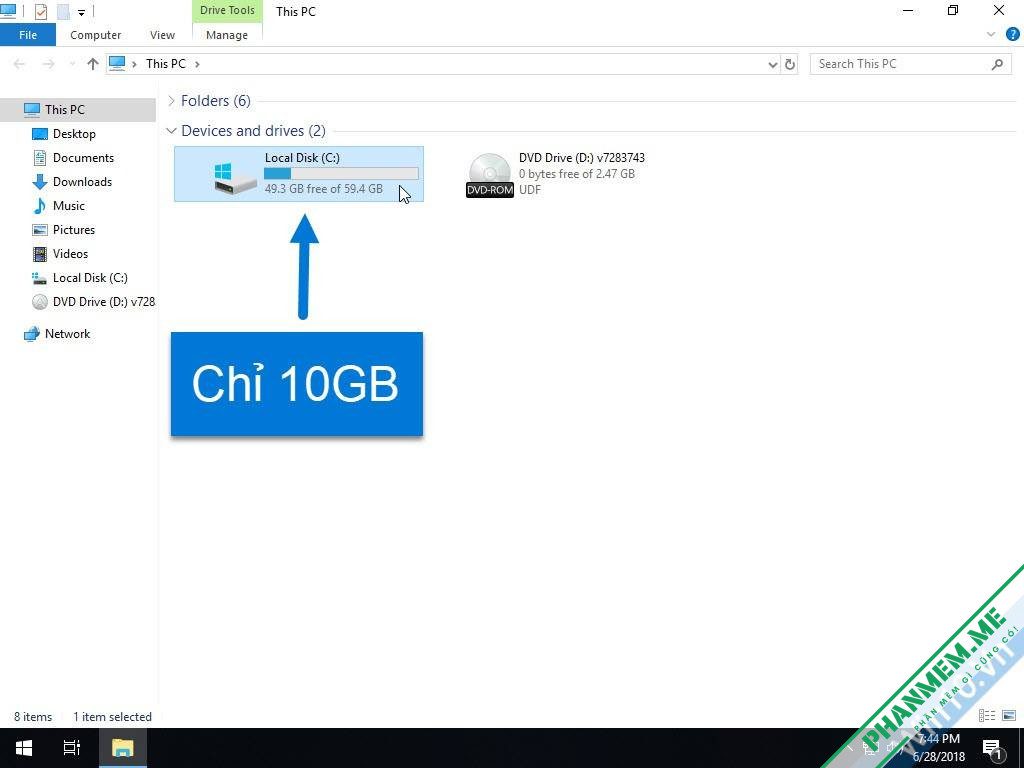Open the Windows Start menu
This screenshot has width=1024, height=768.
click(24, 748)
